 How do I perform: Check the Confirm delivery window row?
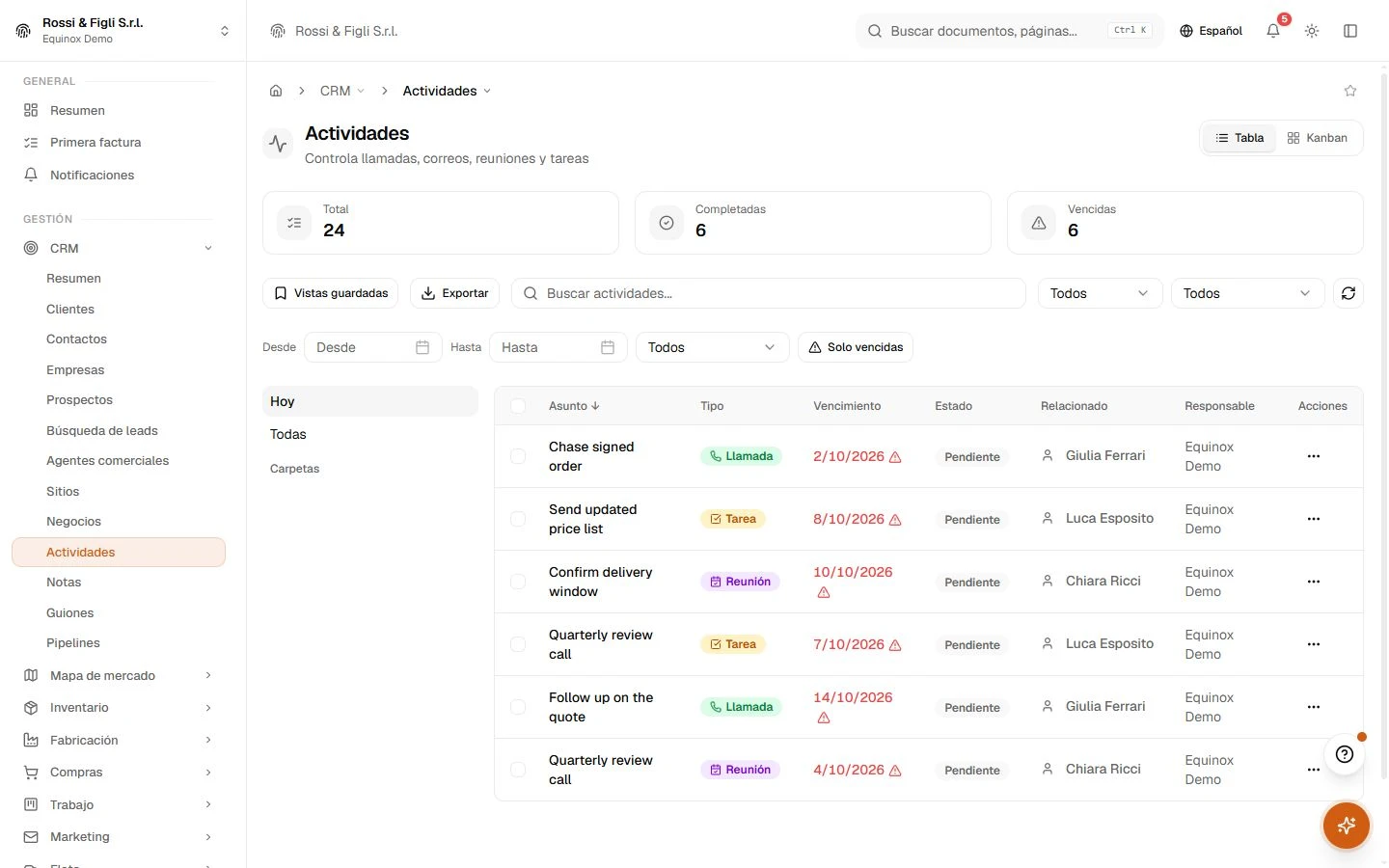pos(518,582)
